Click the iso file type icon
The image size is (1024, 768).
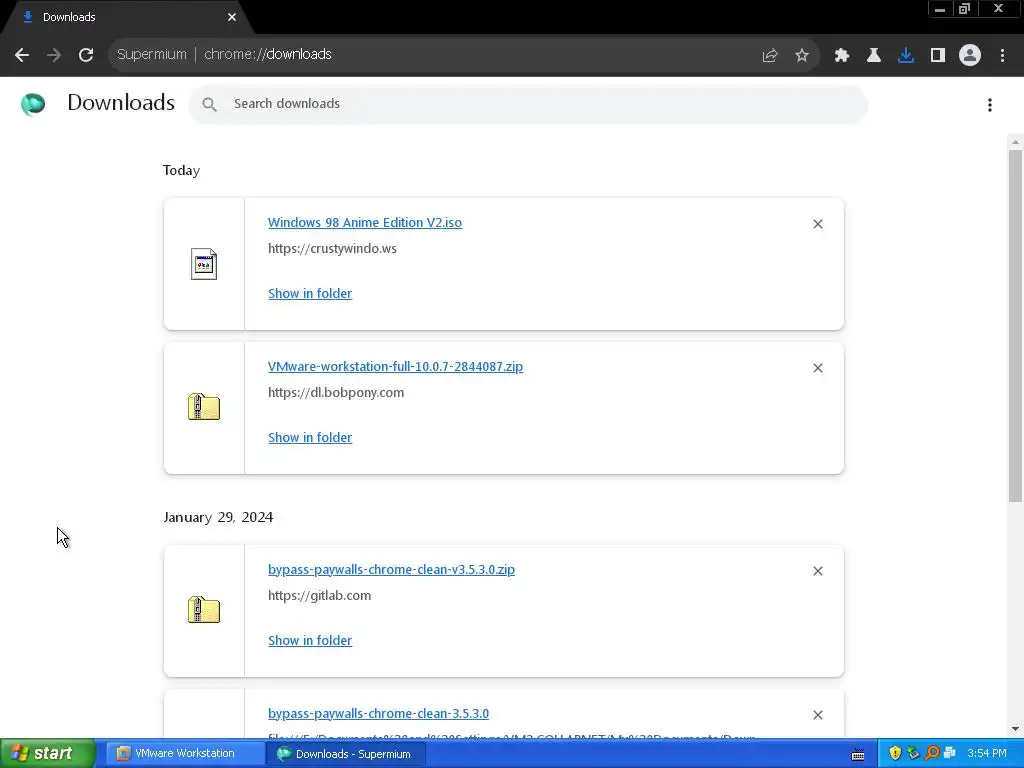204,264
